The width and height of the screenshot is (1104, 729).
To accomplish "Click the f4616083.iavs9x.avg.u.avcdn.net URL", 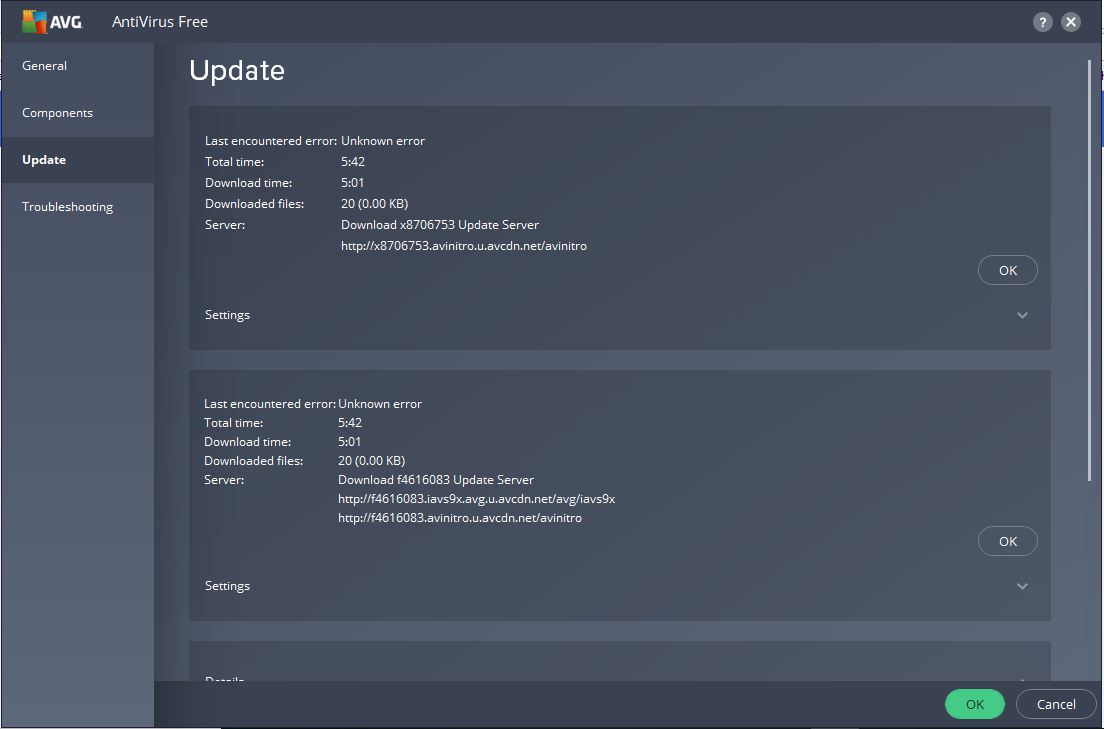I will coord(477,499).
